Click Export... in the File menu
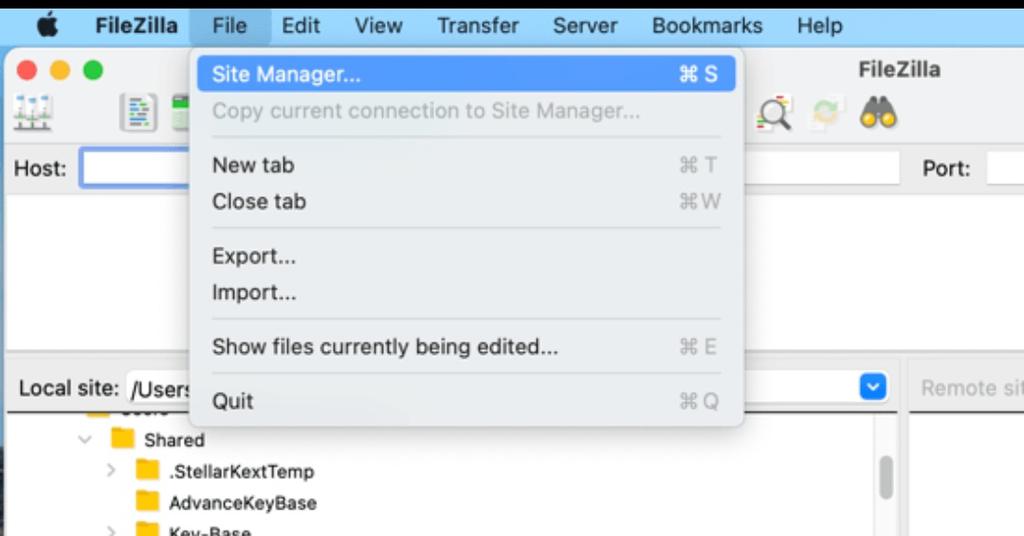This screenshot has height=536, width=1024. [254, 256]
